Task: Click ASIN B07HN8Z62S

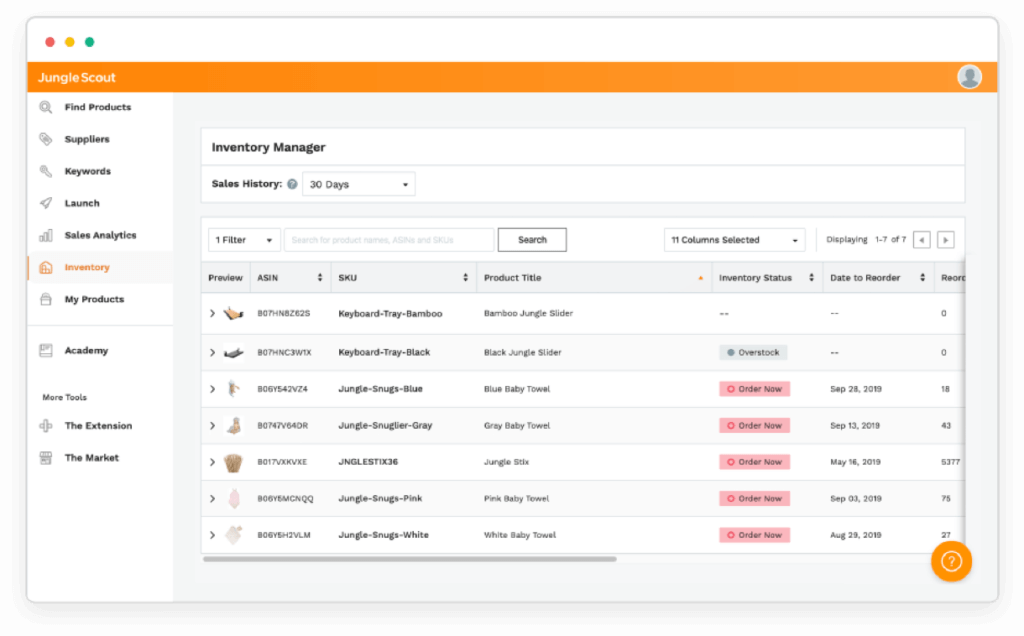Action: pos(283,313)
